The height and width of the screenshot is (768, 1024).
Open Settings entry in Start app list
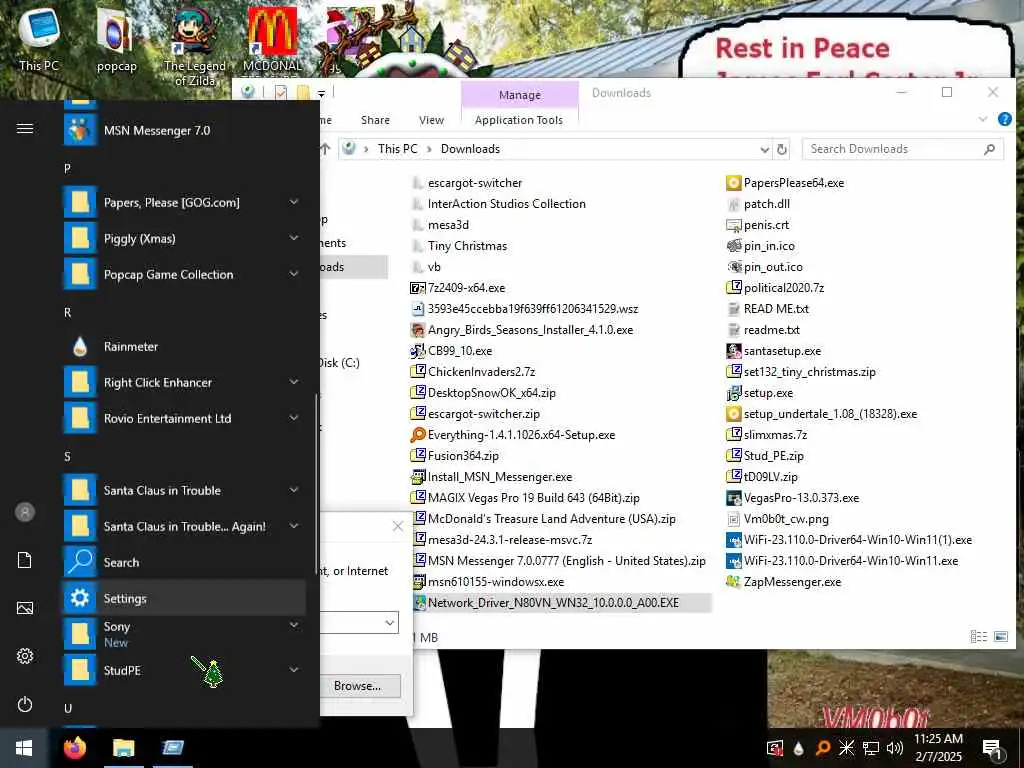(x=184, y=598)
